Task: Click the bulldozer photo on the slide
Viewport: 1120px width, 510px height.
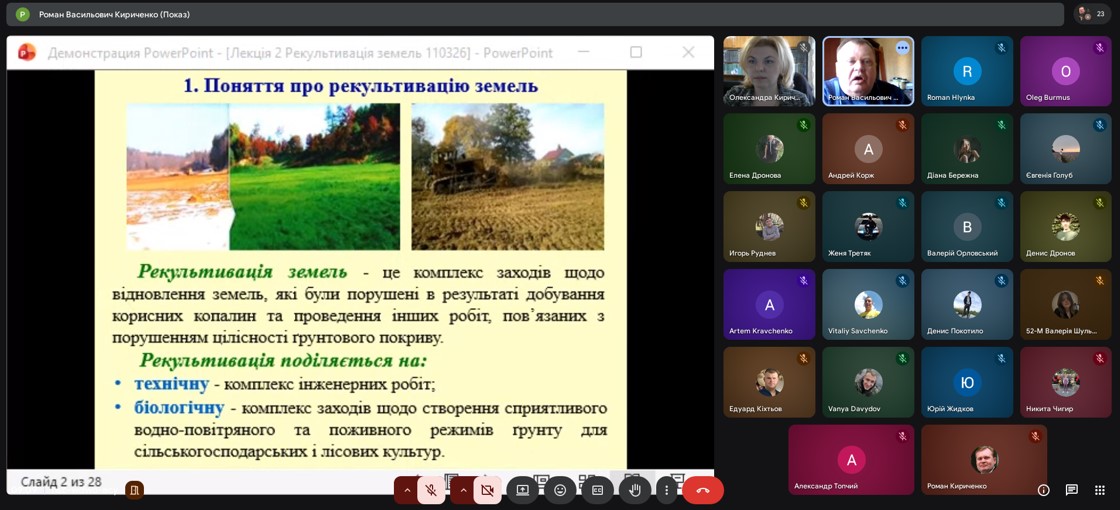Action: coord(508,176)
